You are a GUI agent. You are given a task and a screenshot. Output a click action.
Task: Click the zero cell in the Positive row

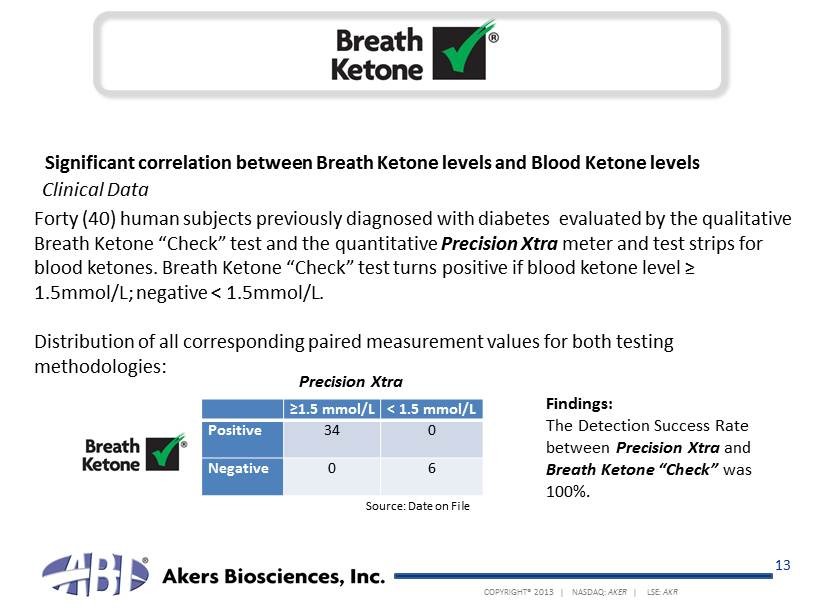point(431,431)
